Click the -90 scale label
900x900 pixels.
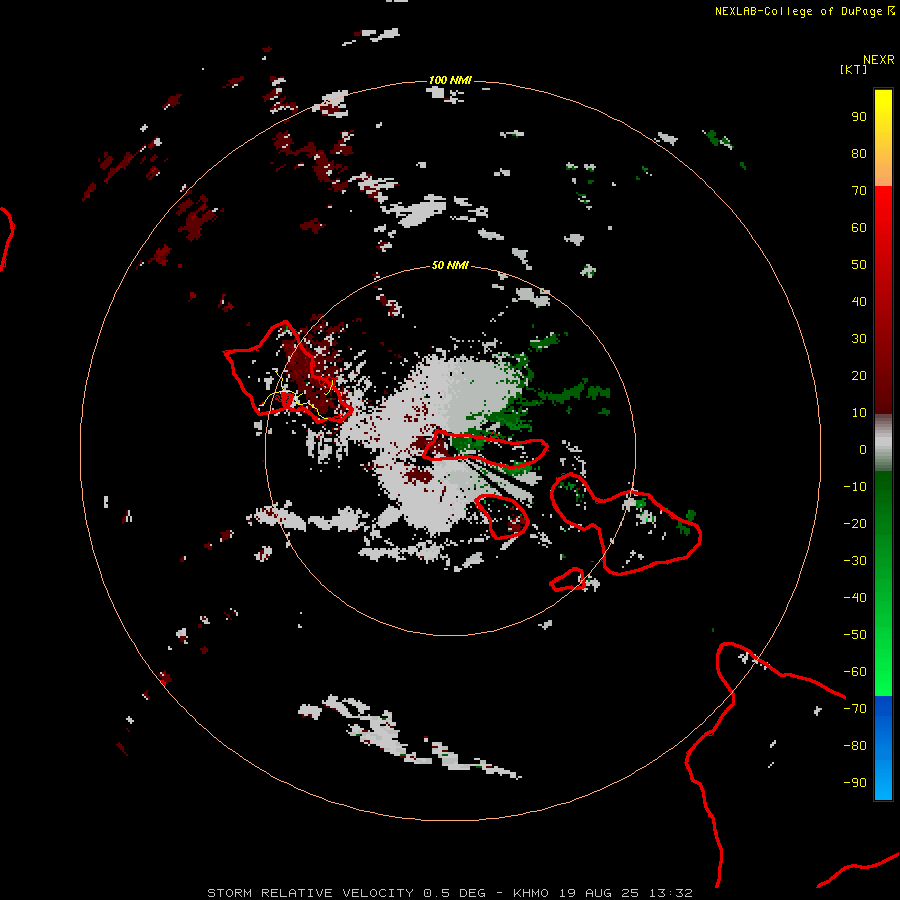pyautogui.click(x=855, y=783)
